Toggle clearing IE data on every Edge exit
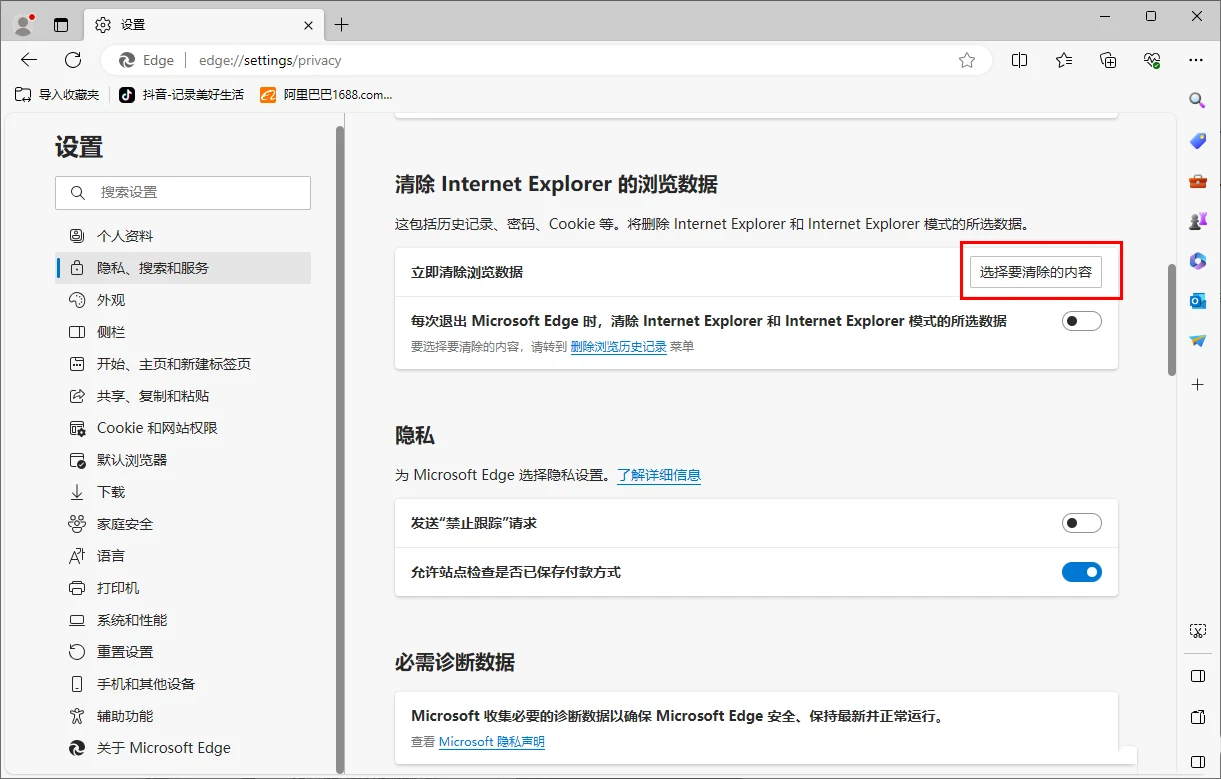1221x779 pixels. coord(1081,321)
